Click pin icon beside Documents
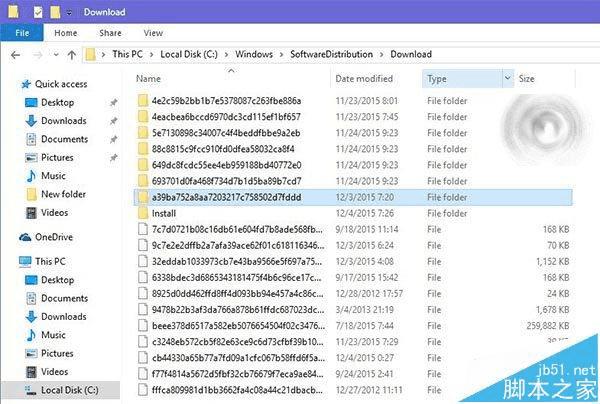The height and width of the screenshot is (404, 600). click(113, 139)
